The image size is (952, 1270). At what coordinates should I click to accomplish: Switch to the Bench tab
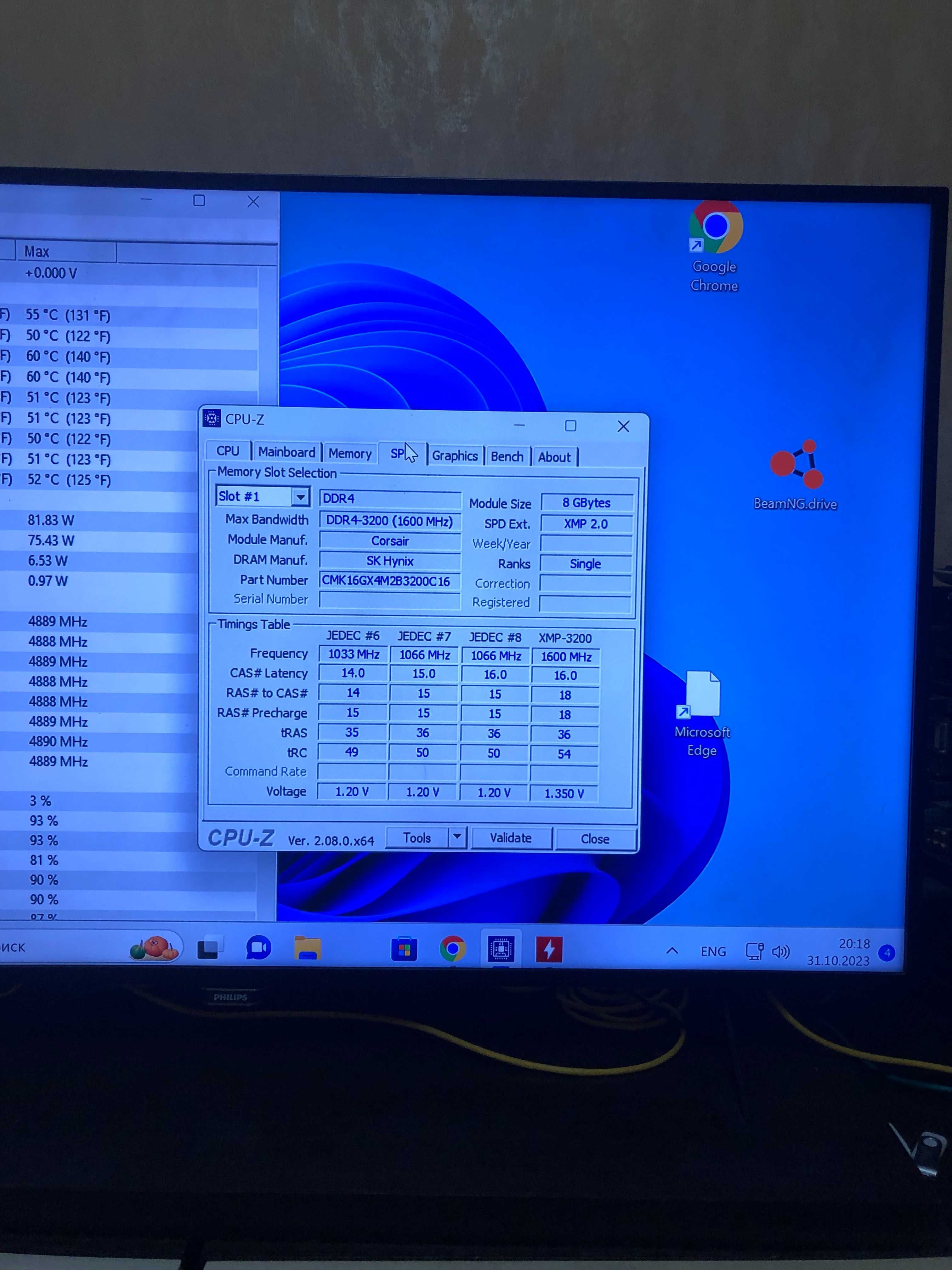coord(507,457)
